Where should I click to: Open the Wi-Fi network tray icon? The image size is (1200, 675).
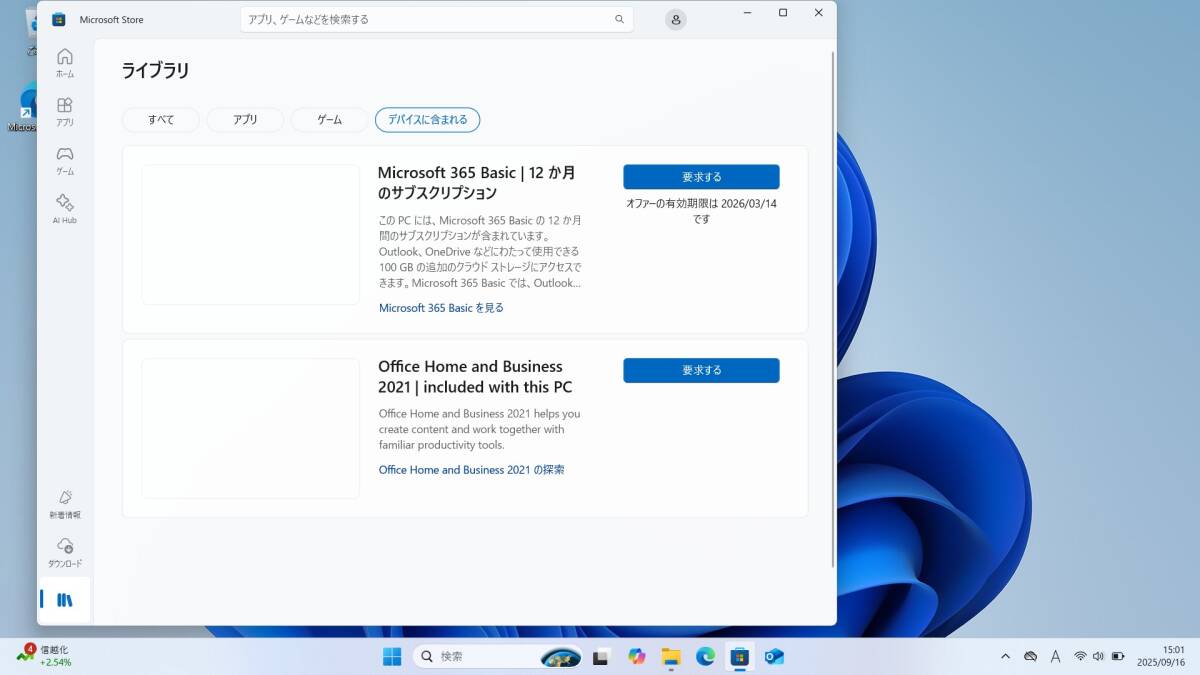pos(1080,656)
